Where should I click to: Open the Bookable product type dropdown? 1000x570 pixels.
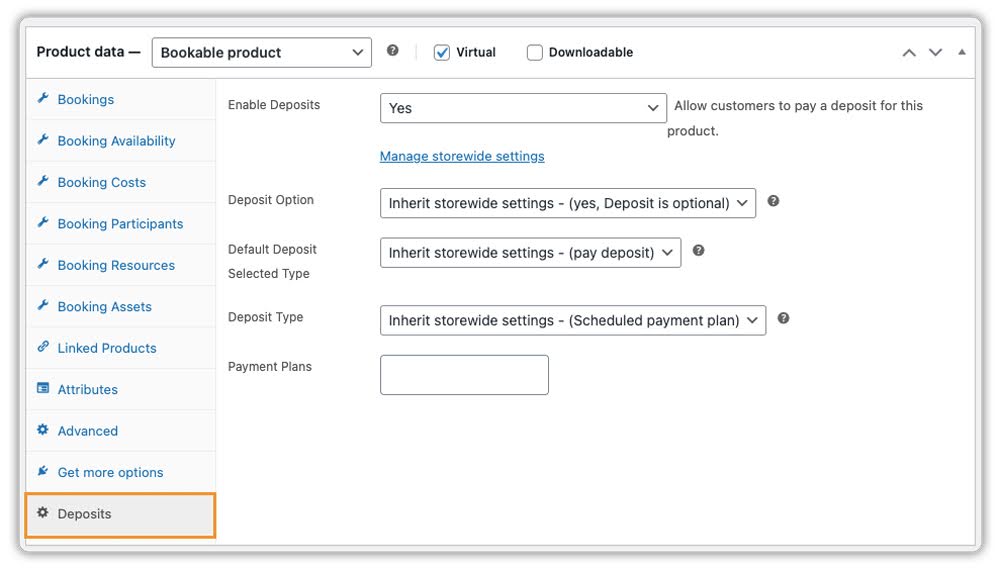pyautogui.click(x=261, y=52)
